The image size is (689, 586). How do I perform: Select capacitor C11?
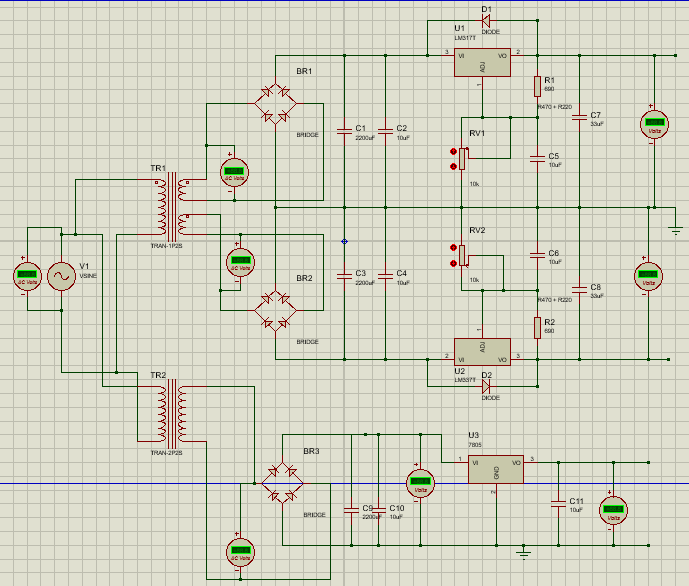tap(558, 504)
